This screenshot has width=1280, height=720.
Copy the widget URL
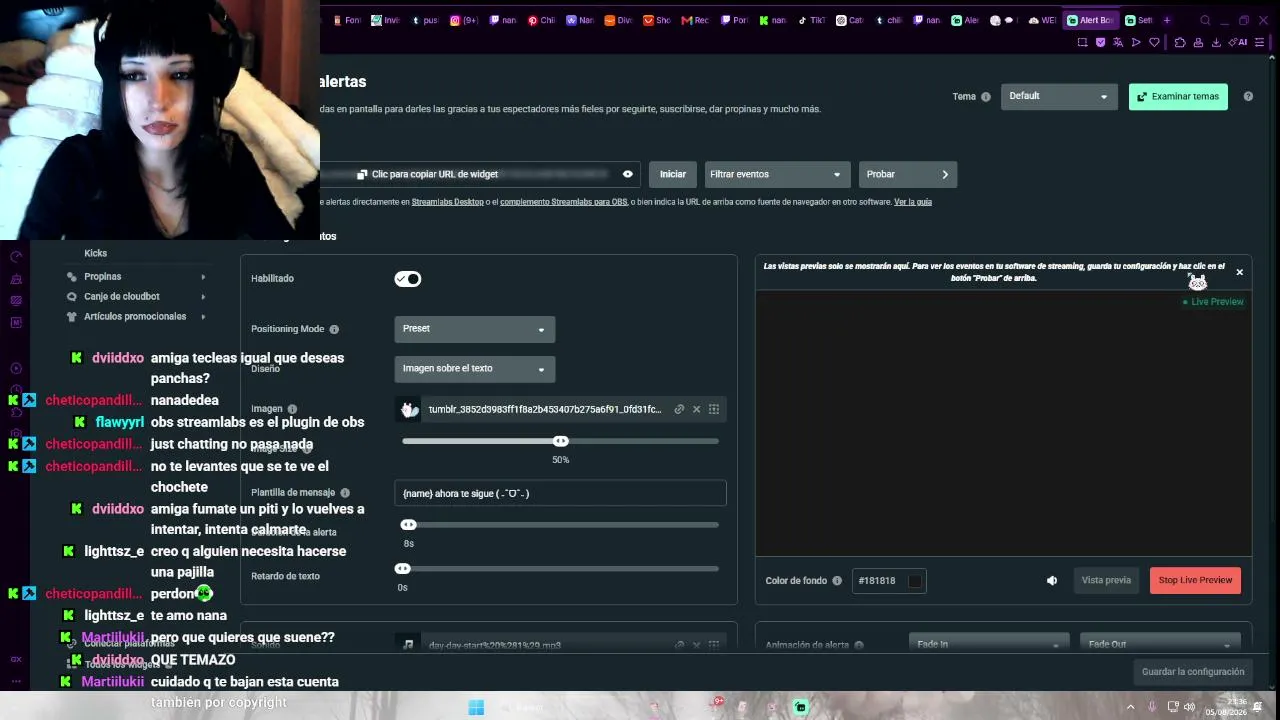pyautogui.click(x=428, y=174)
